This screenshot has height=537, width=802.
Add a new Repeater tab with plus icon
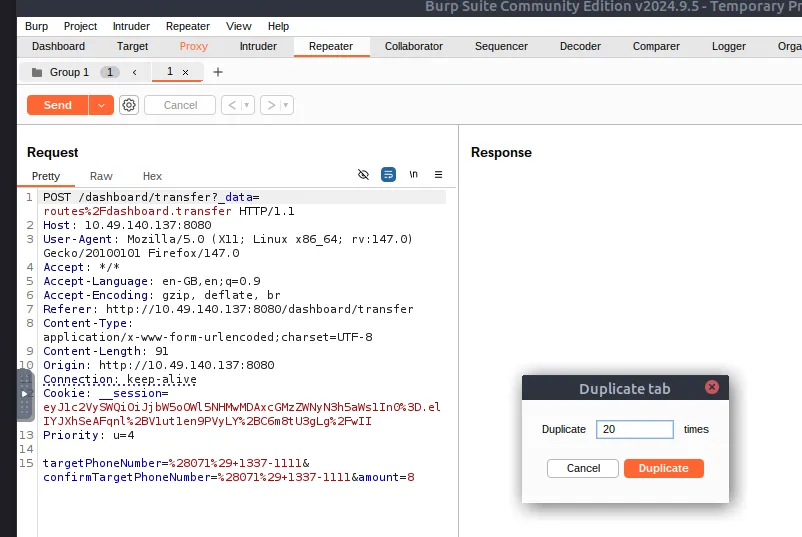tap(218, 72)
